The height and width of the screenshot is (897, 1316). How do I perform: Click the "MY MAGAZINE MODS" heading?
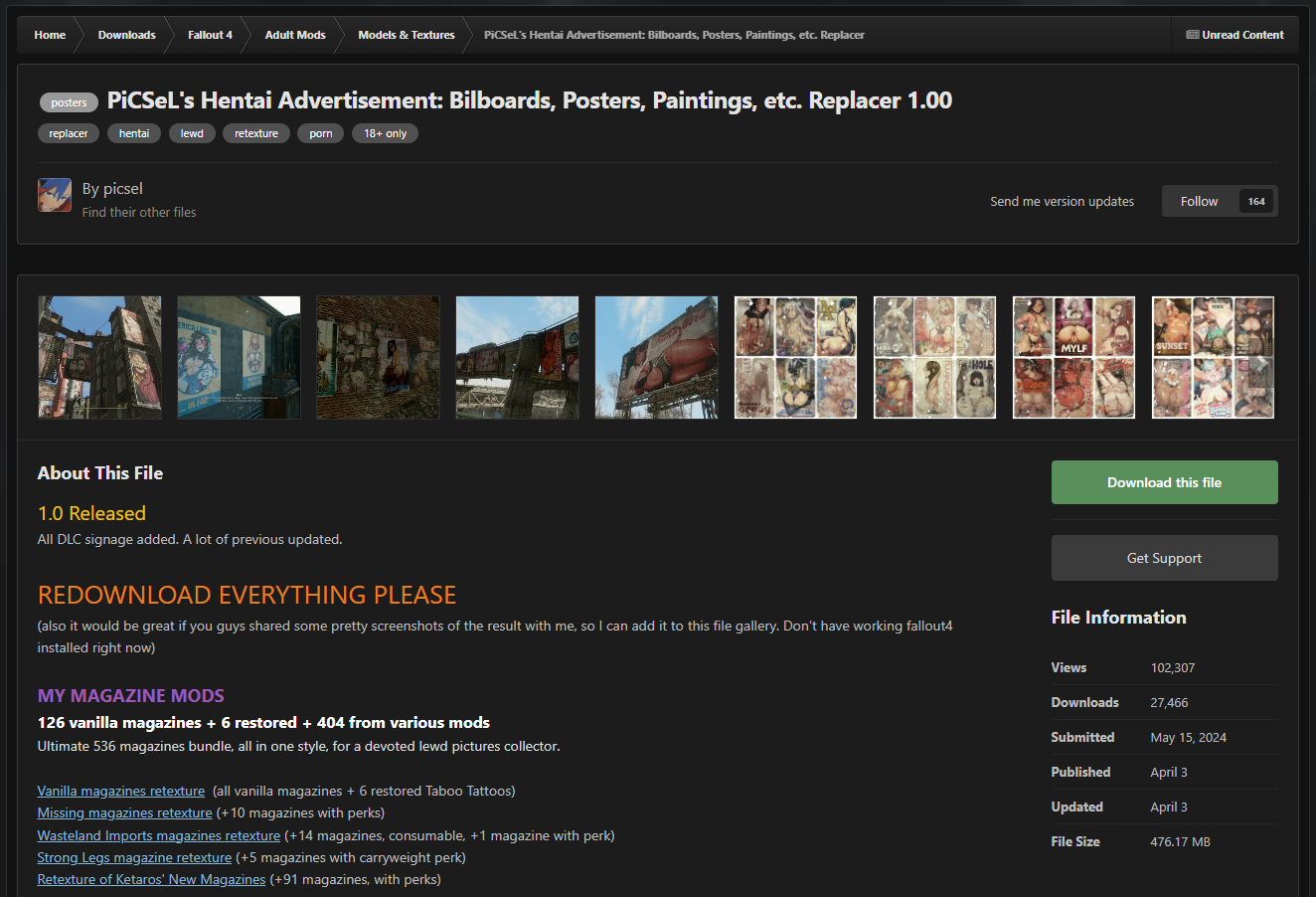[131, 696]
